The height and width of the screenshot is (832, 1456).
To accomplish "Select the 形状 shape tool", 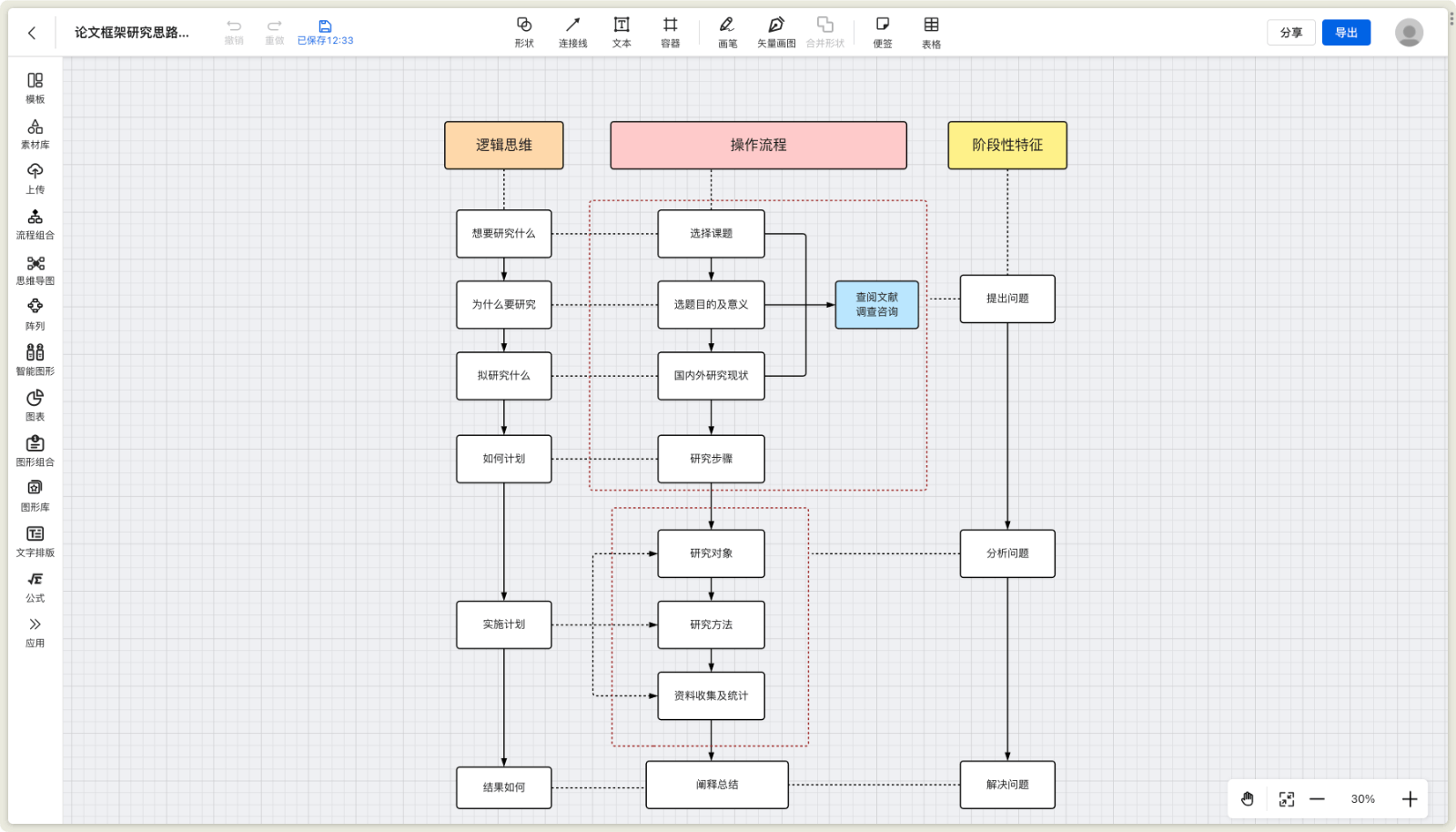I will click(524, 31).
